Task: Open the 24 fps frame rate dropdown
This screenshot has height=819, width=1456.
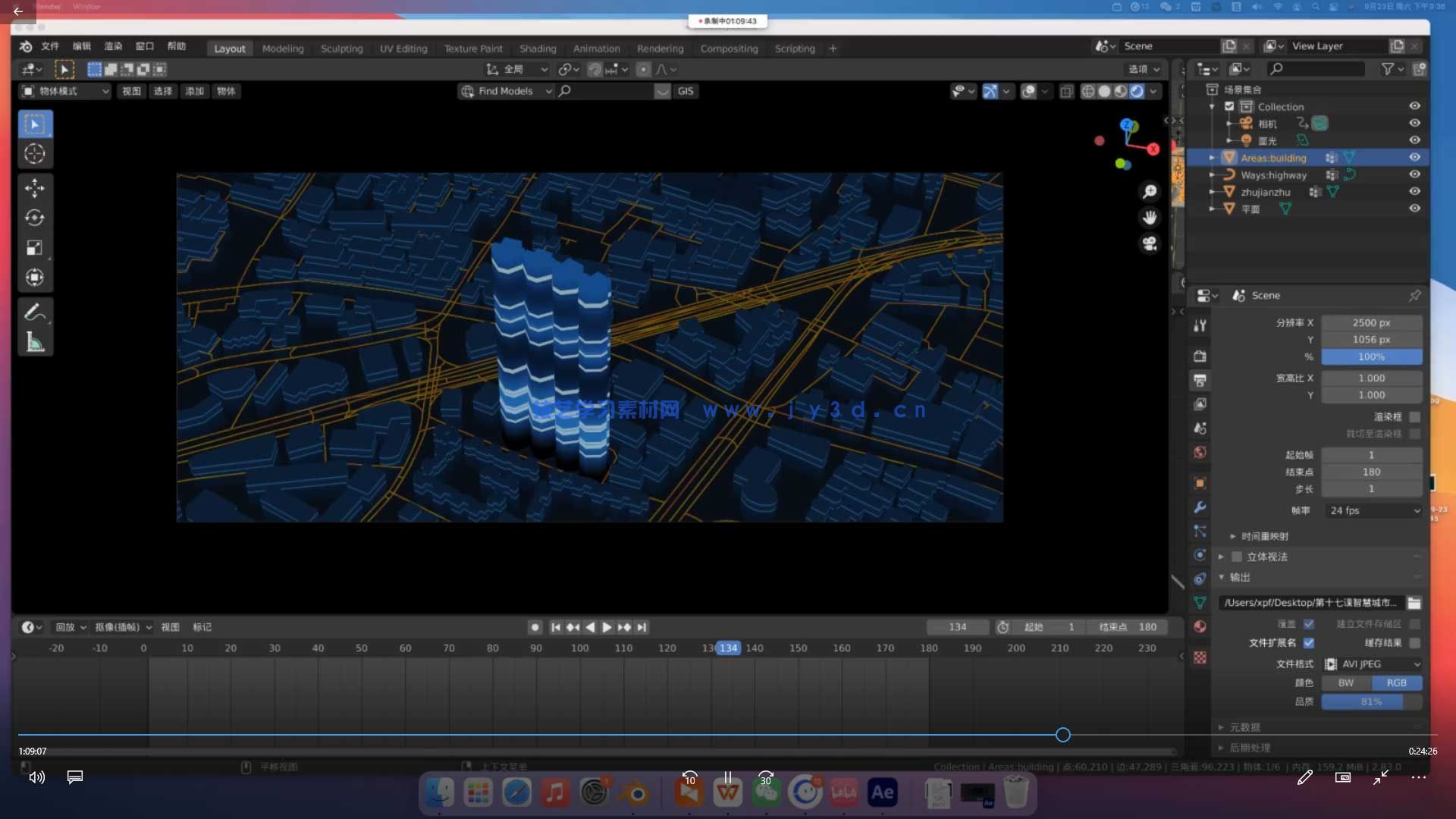Action: [x=1373, y=510]
